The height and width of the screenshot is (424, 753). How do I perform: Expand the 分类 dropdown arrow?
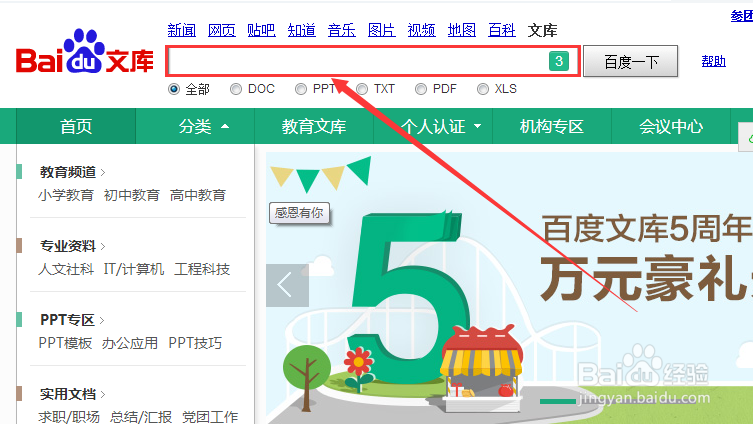pyautogui.click(x=225, y=127)
